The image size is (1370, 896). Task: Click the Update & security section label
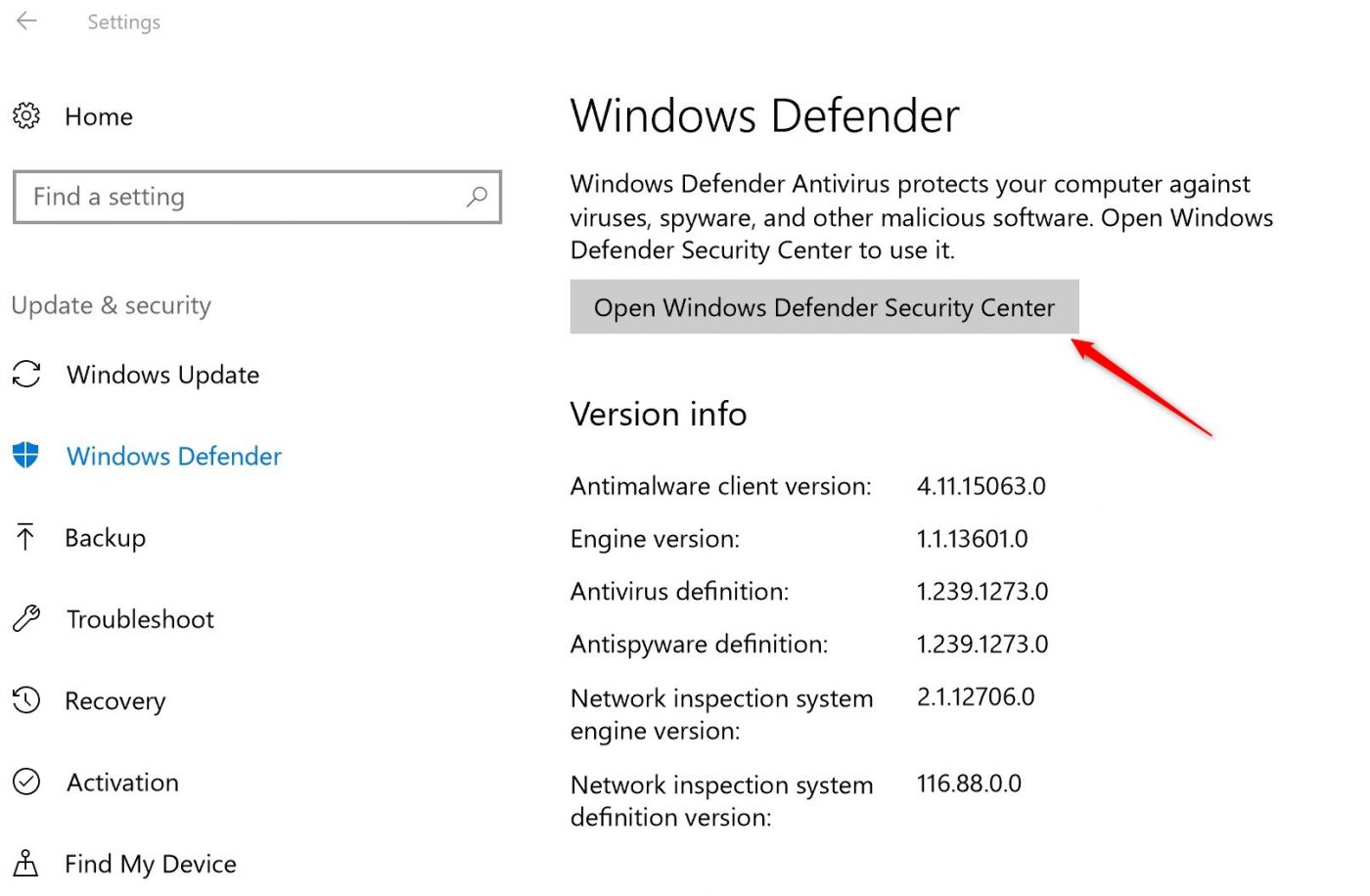pos(111,304)
